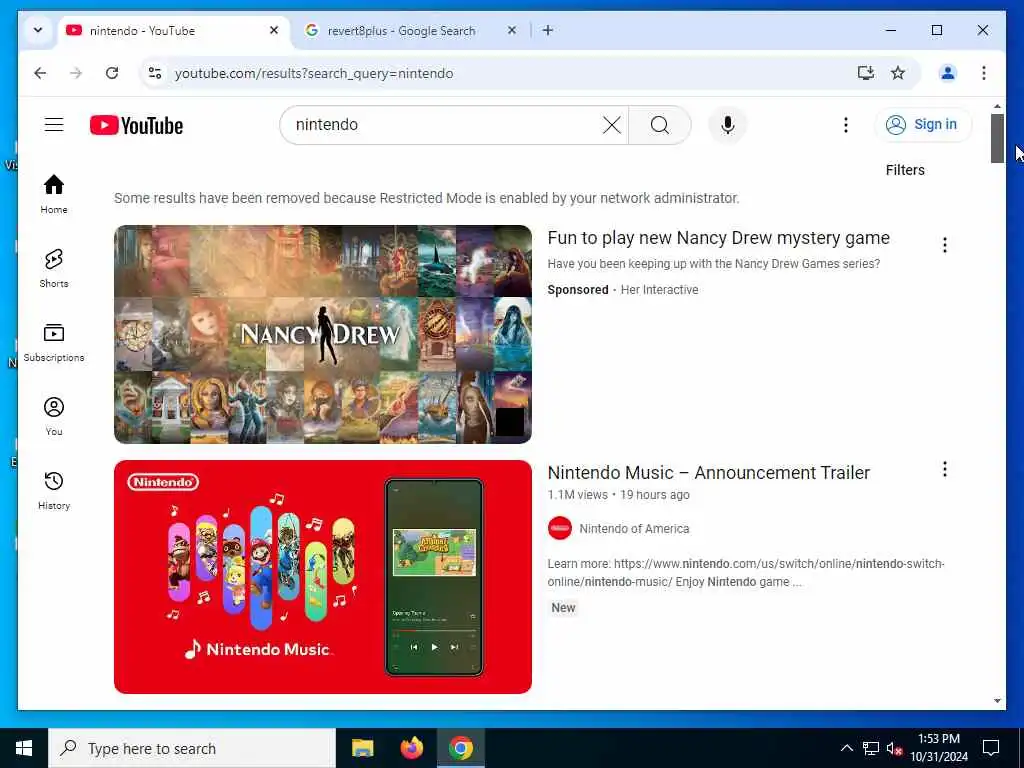Click the '1.1M views • 19 hours ago' text

[618, 495]
